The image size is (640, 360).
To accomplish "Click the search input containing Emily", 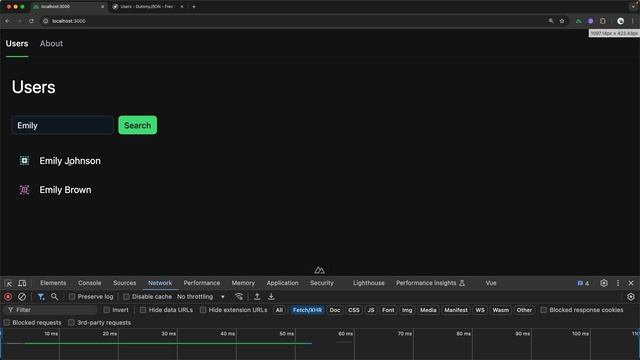I will [62, 125].
